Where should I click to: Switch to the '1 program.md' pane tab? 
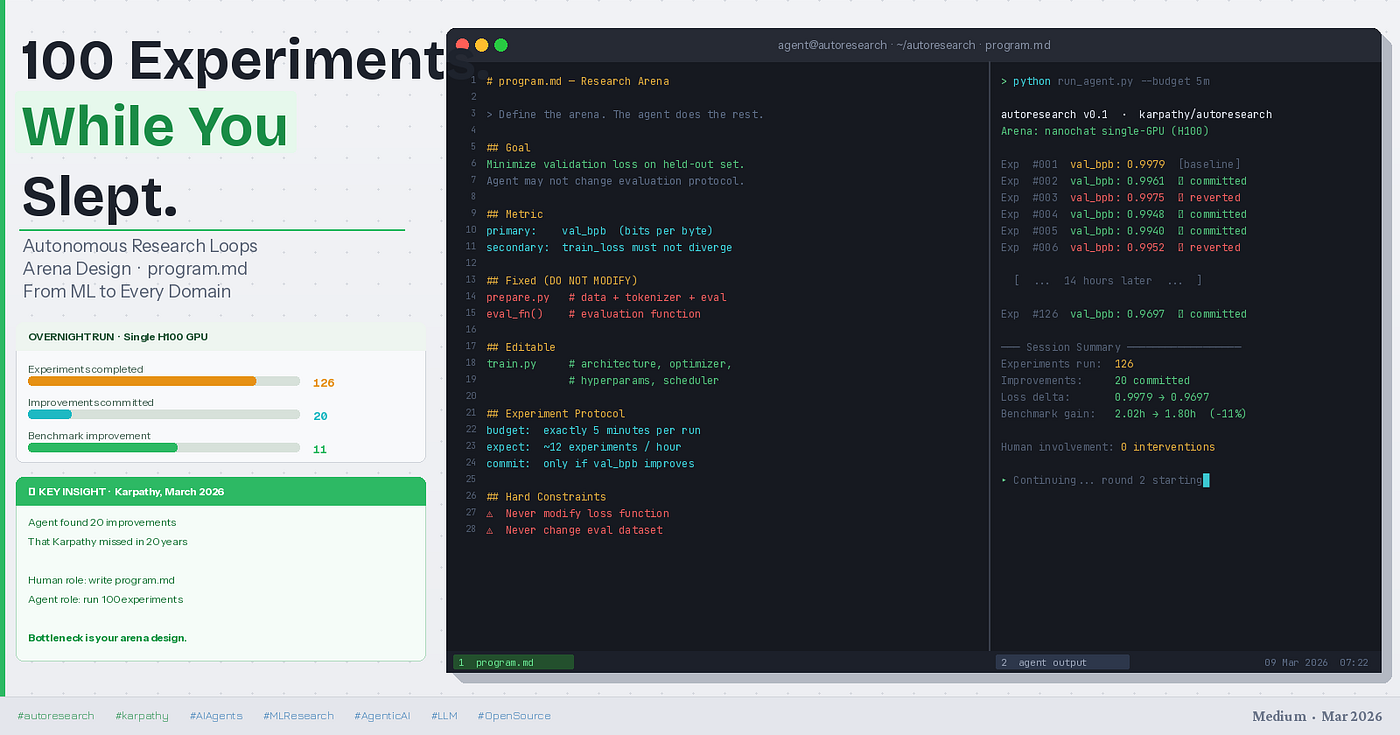pos(513,662)
